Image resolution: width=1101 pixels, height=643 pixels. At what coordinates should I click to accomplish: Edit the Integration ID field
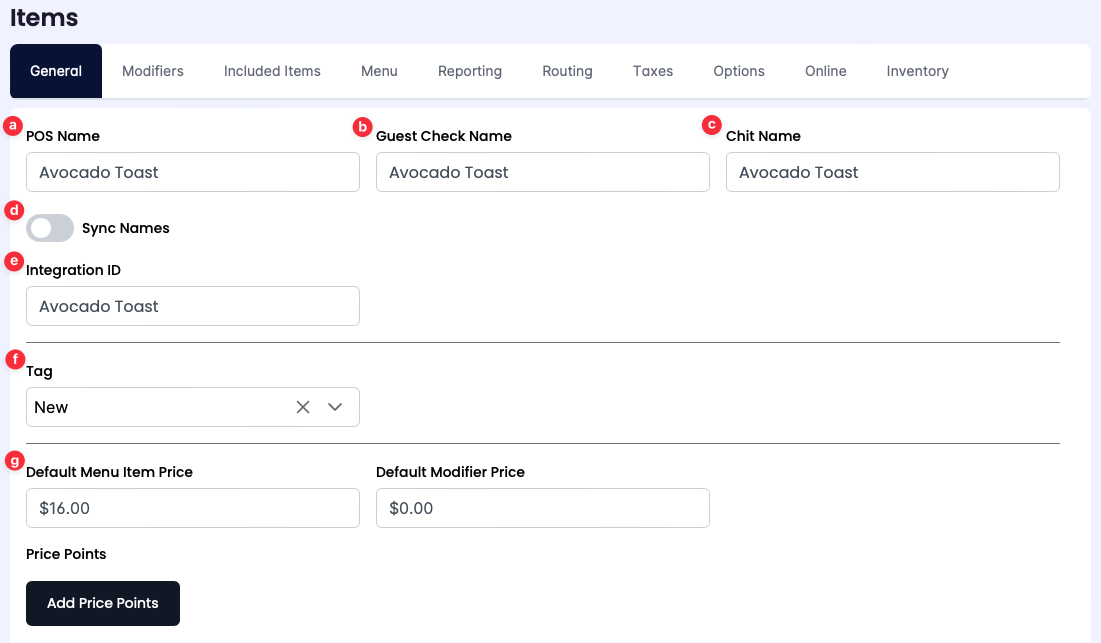click(193, 306)
